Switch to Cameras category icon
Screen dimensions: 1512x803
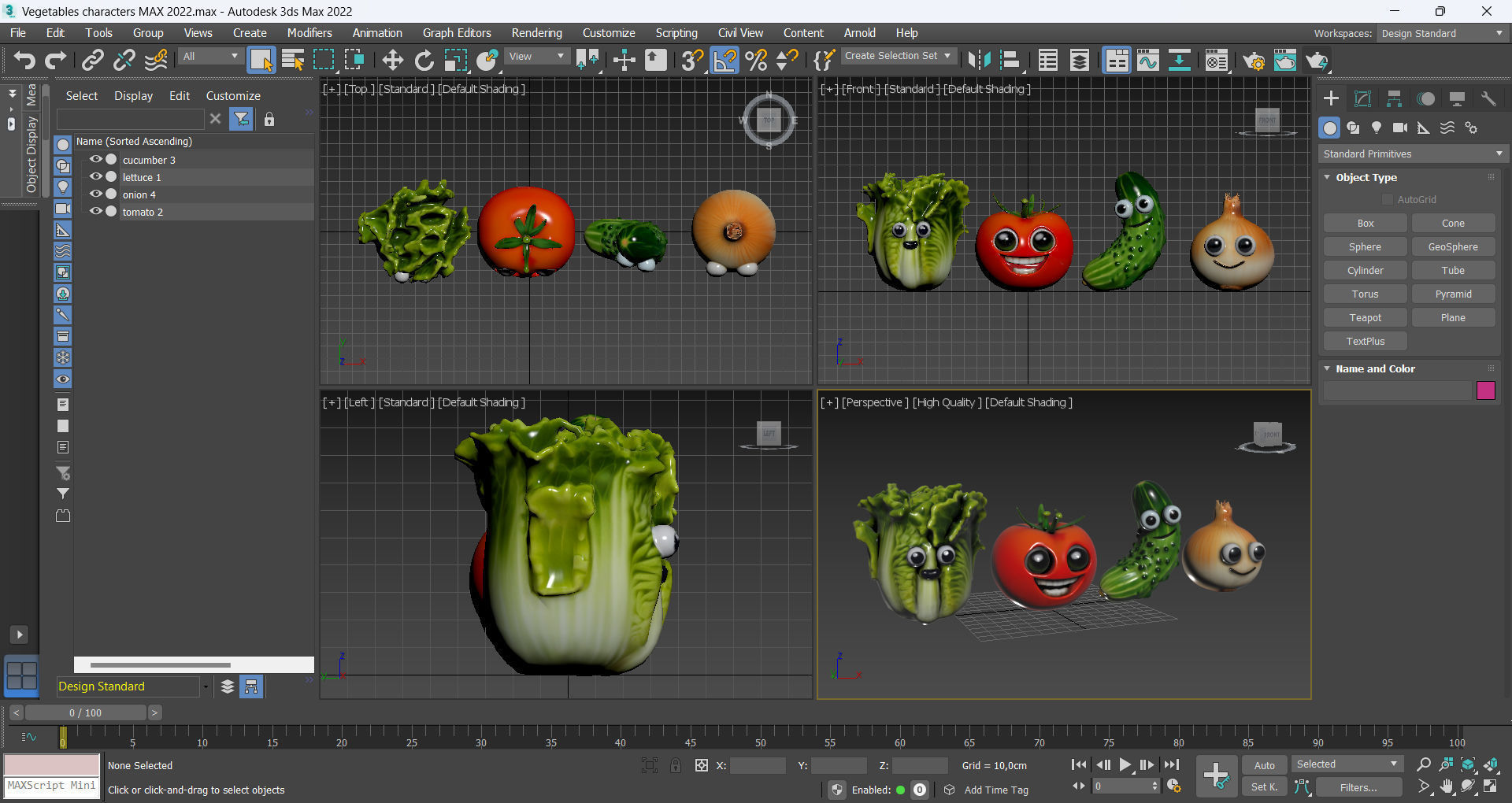coord(1400,128)
